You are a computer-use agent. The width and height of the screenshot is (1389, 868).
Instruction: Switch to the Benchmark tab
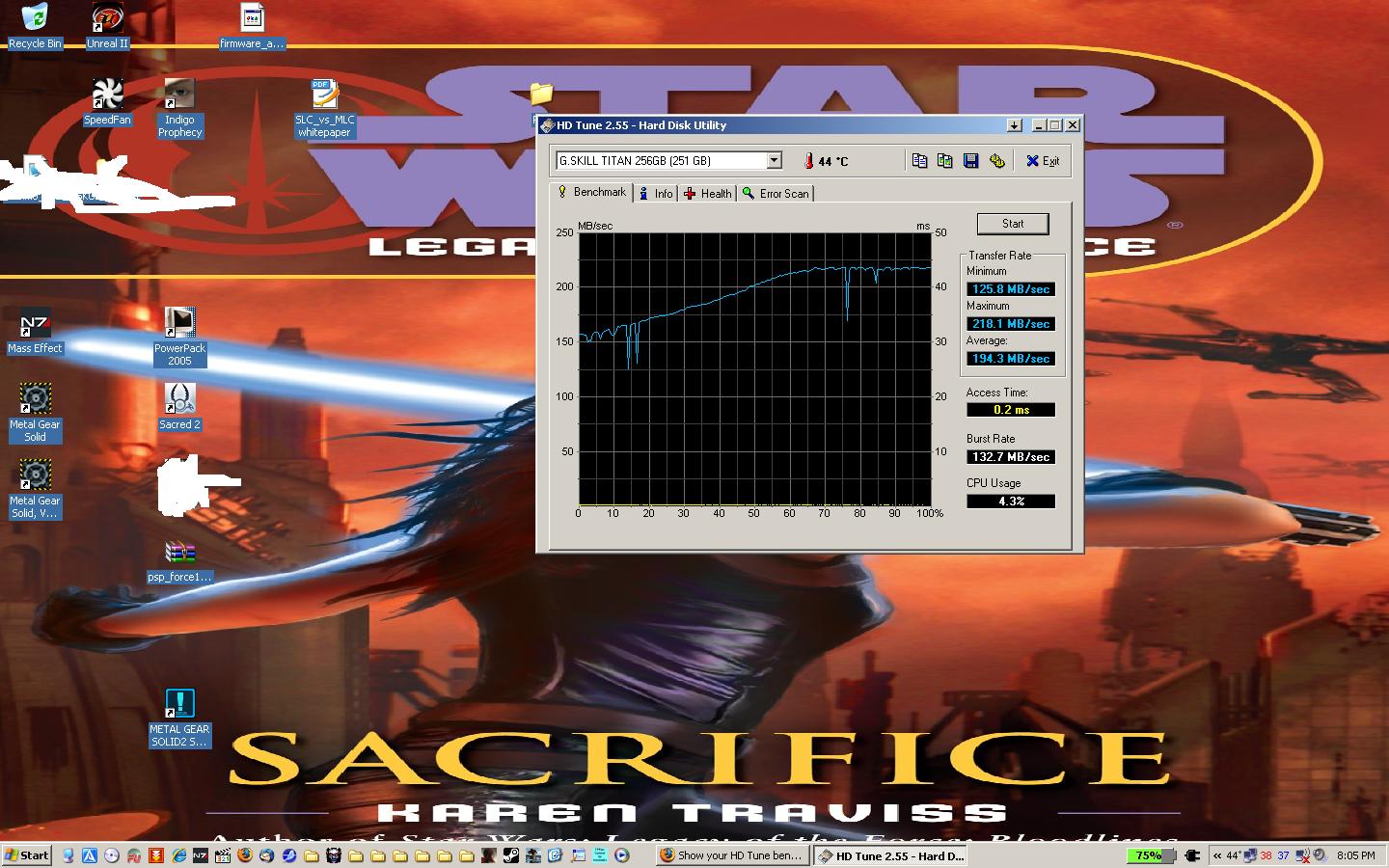click(591, 192)
